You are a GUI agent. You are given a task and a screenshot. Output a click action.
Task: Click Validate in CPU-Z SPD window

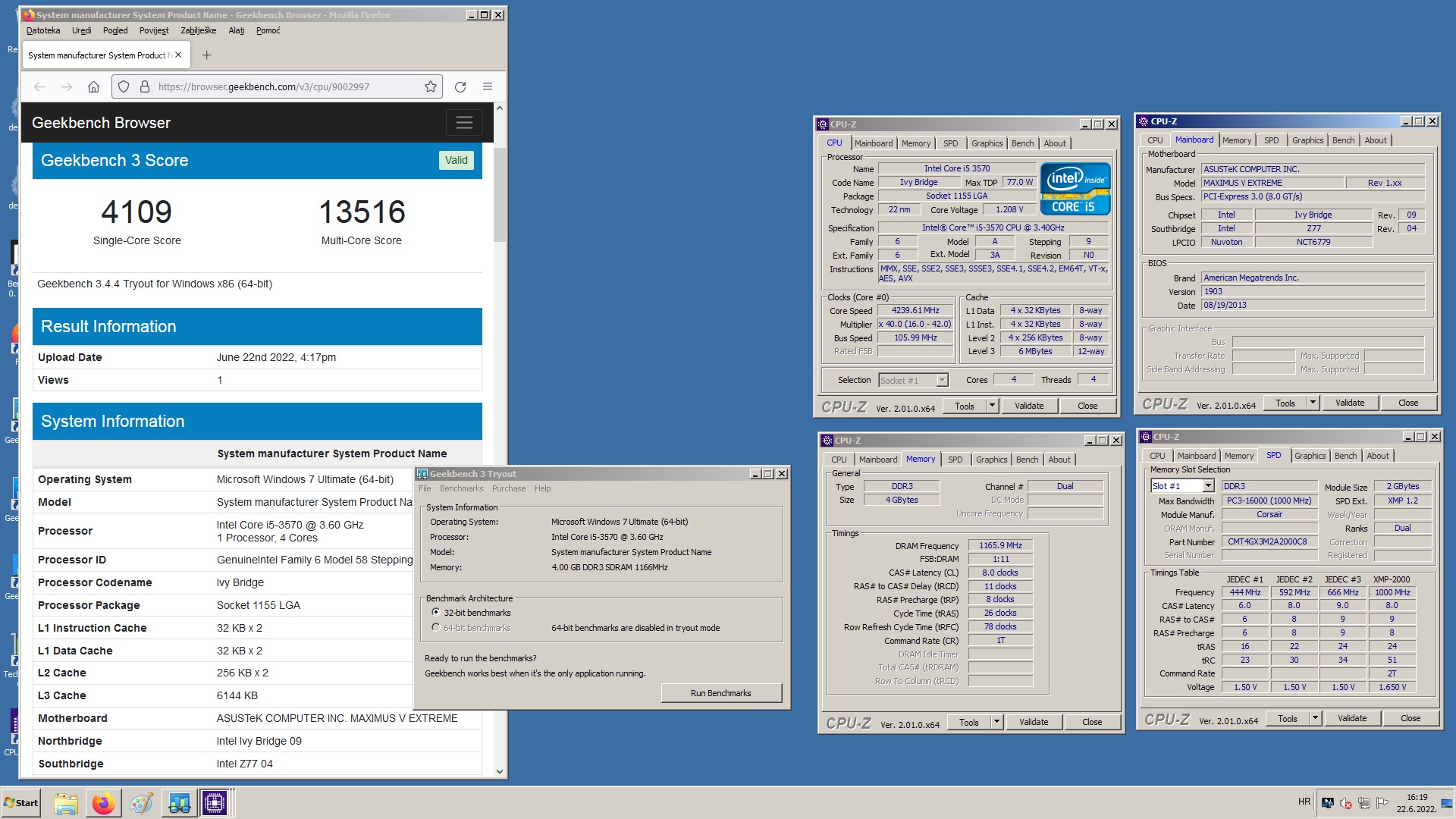click(1352, 718)
